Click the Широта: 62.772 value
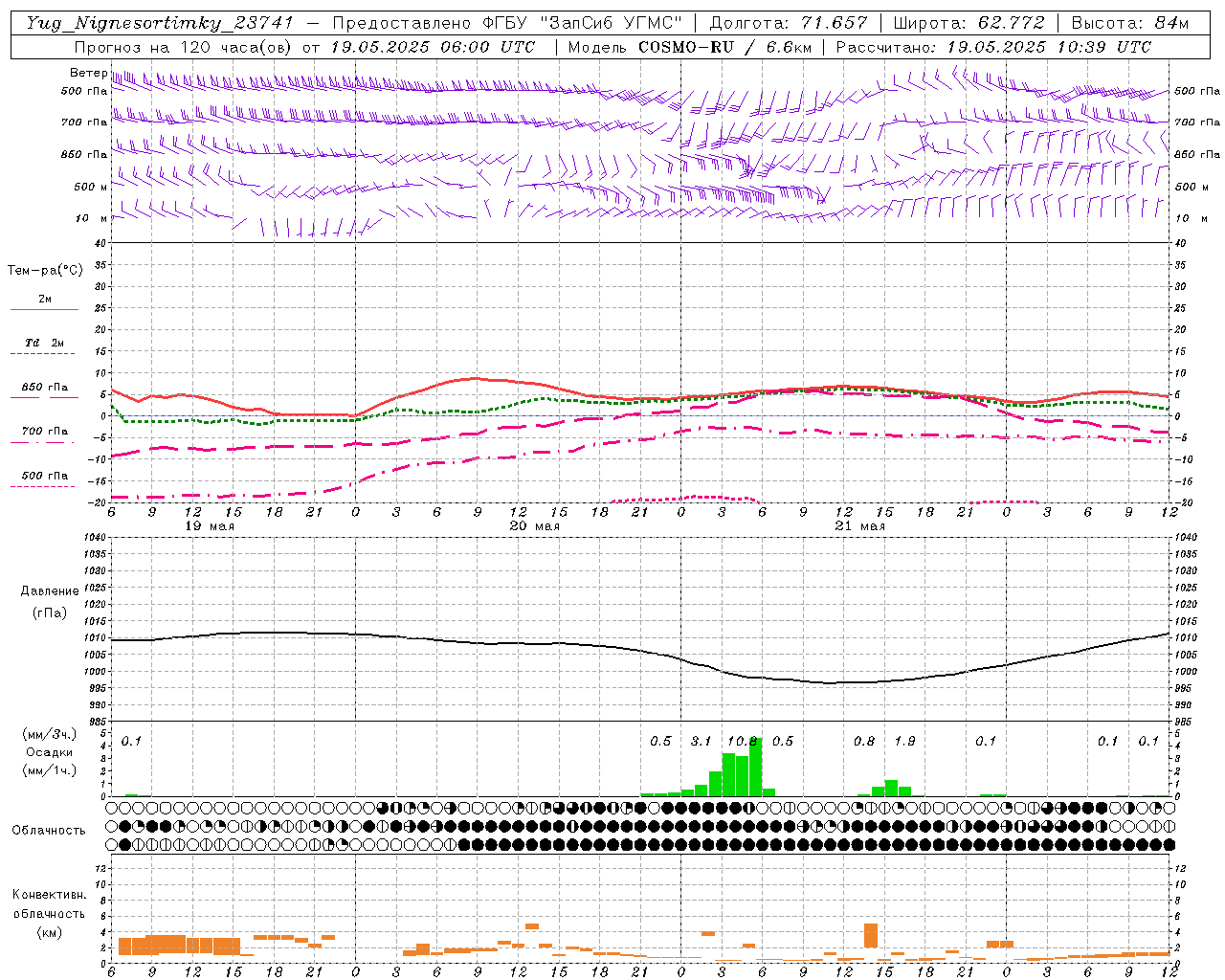 [969, 23]
